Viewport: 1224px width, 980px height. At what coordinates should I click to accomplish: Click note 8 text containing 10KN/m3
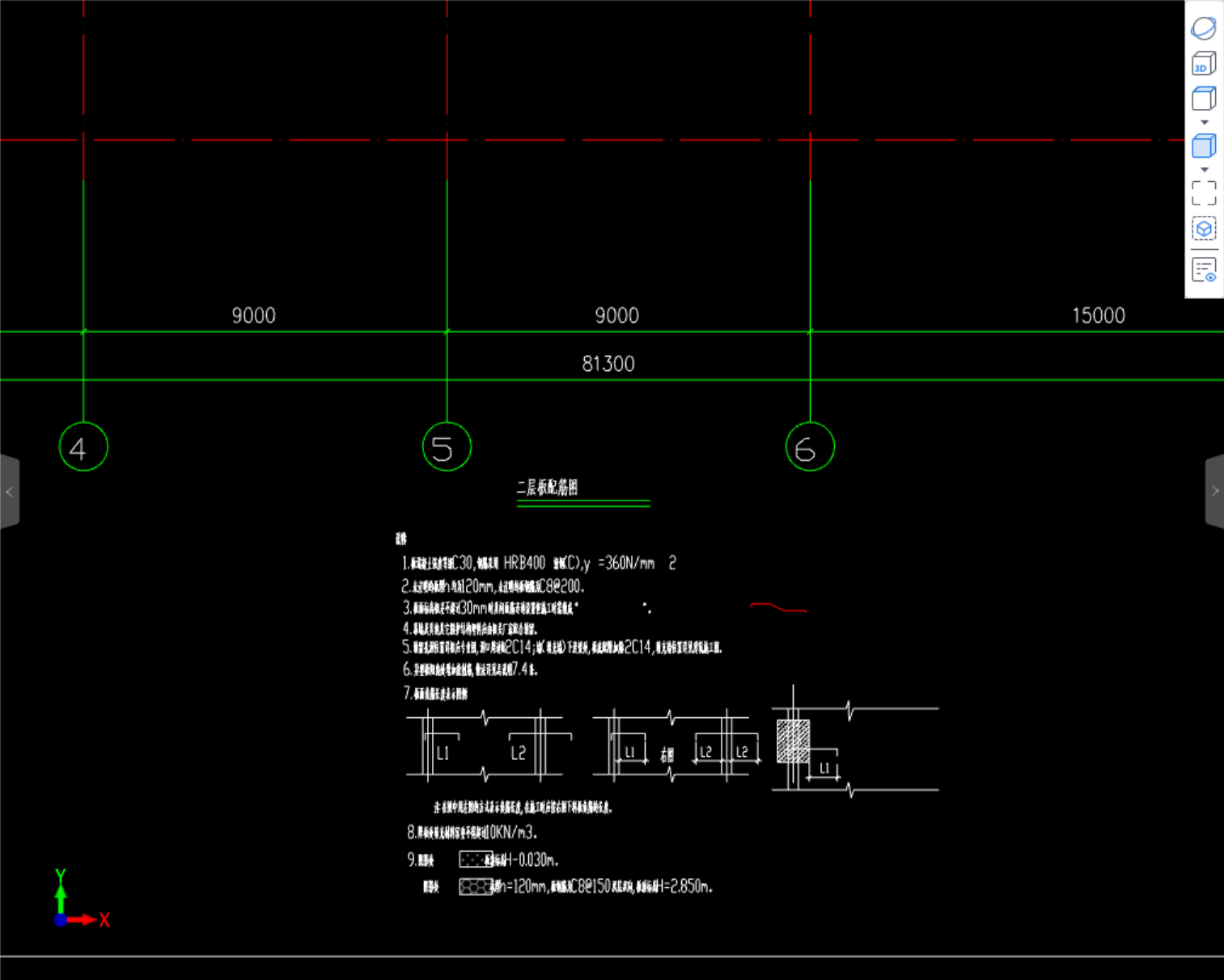[x=472, y=832]
